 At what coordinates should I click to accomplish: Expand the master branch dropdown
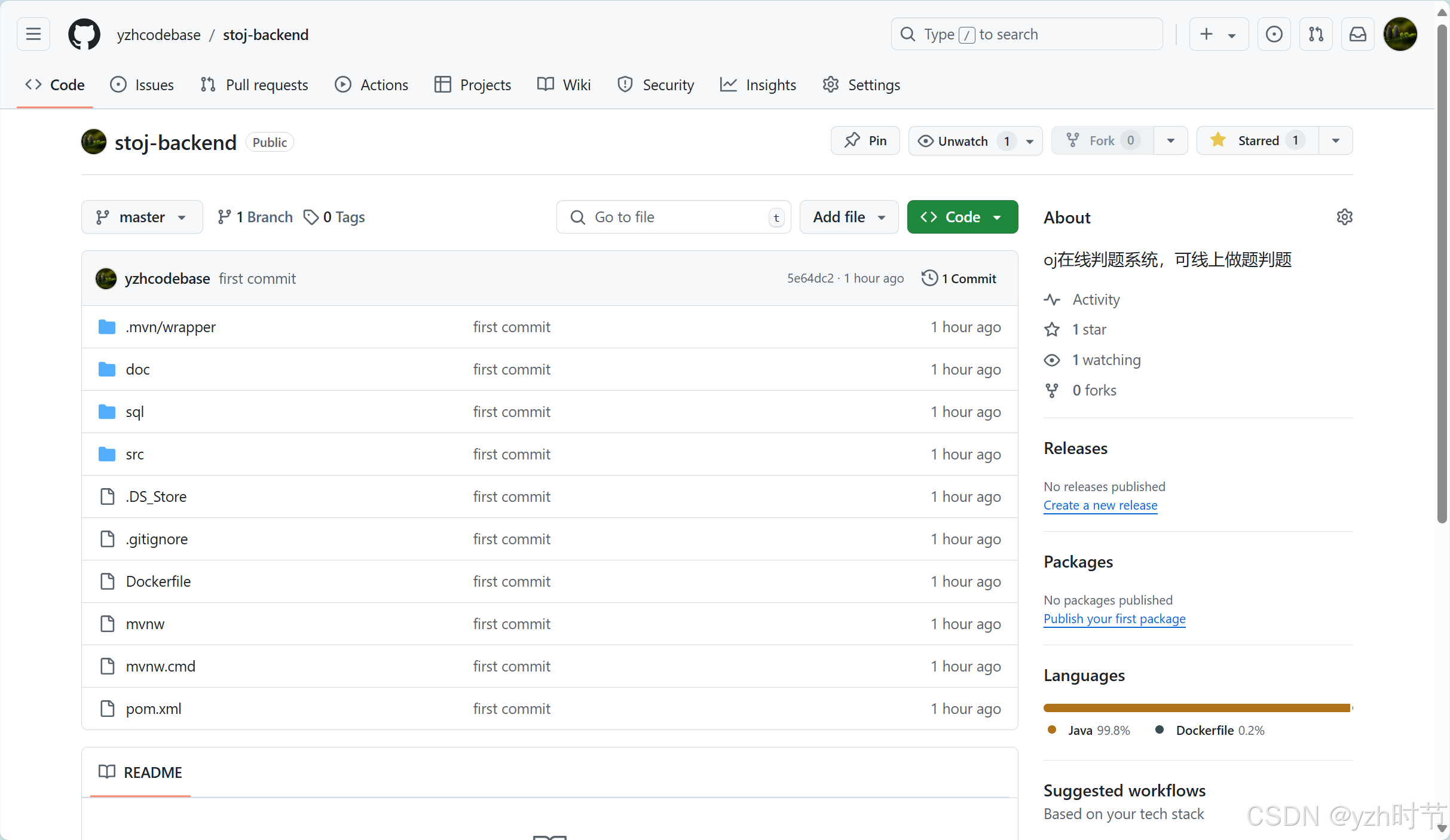coord(142,217)
